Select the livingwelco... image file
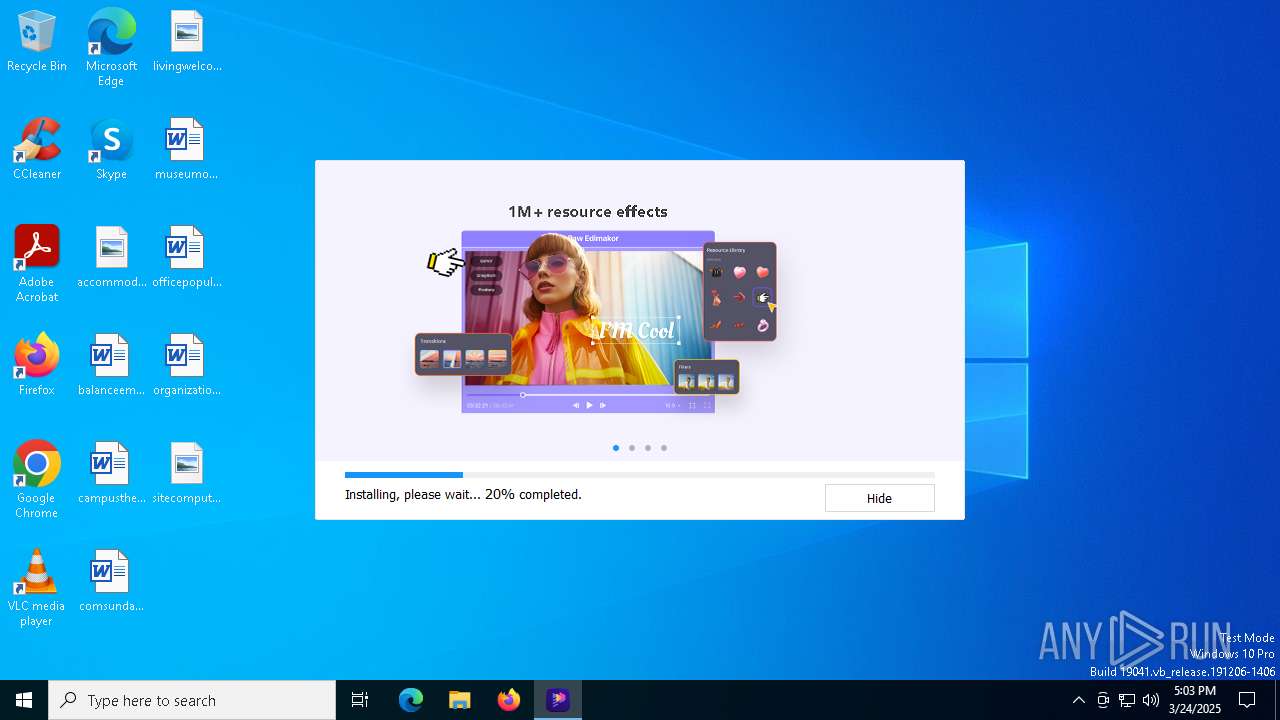The image size is (1280, 720). 187,42
